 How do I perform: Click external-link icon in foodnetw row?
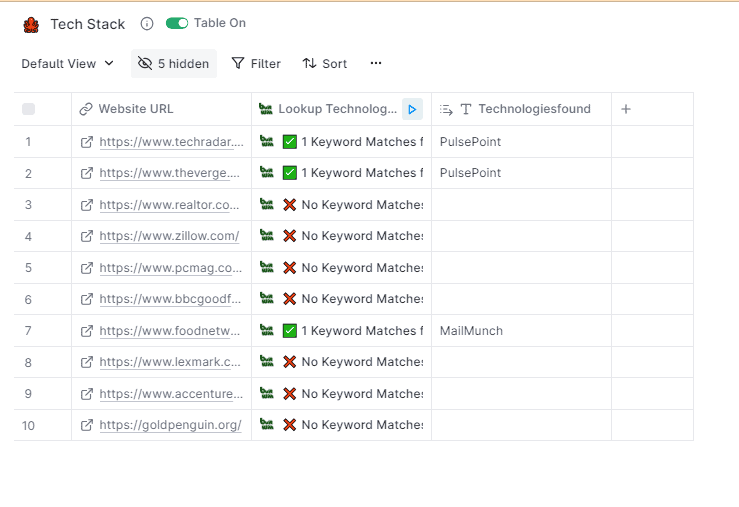coord(87,331)
